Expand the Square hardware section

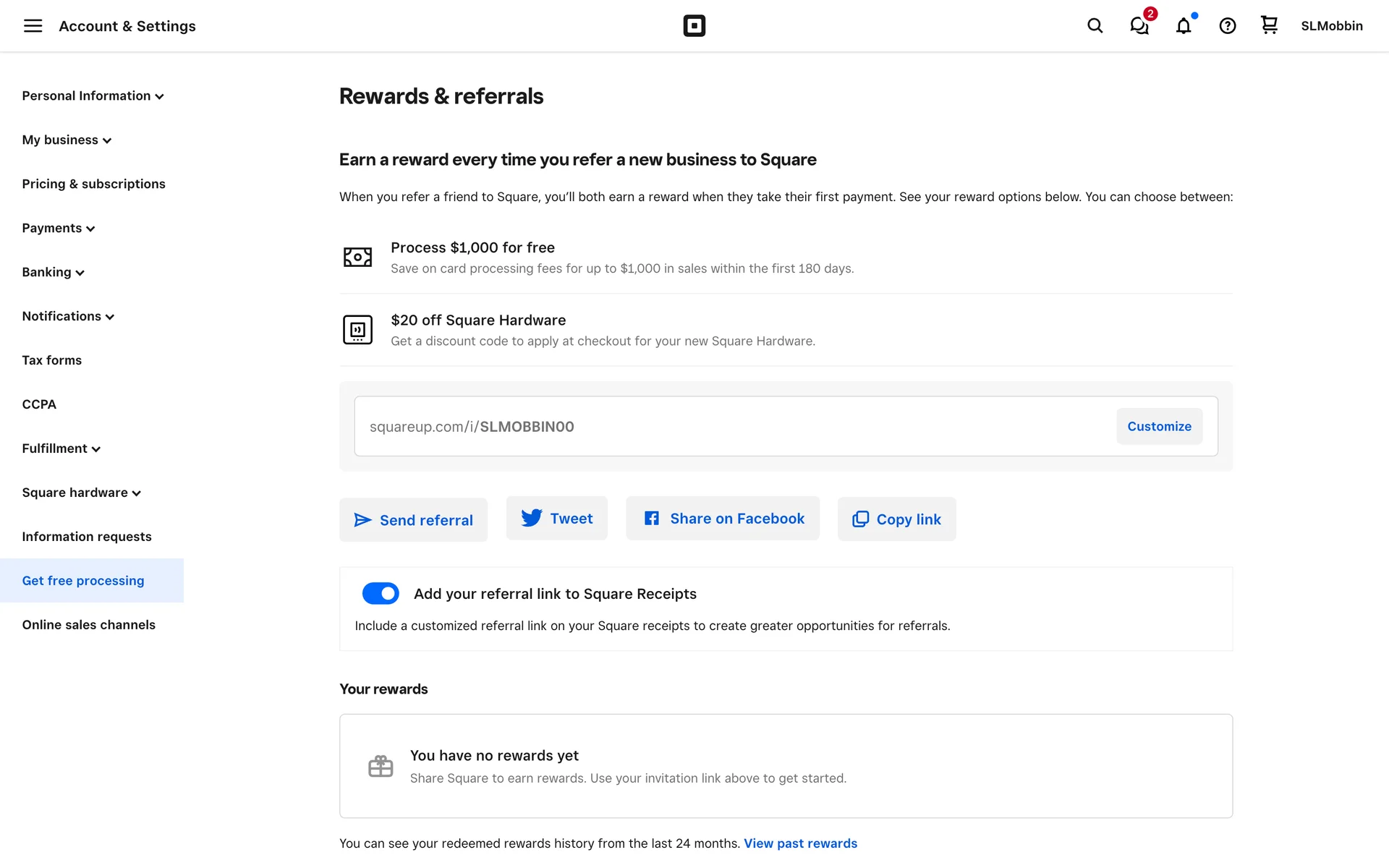(x=81, y=493)
